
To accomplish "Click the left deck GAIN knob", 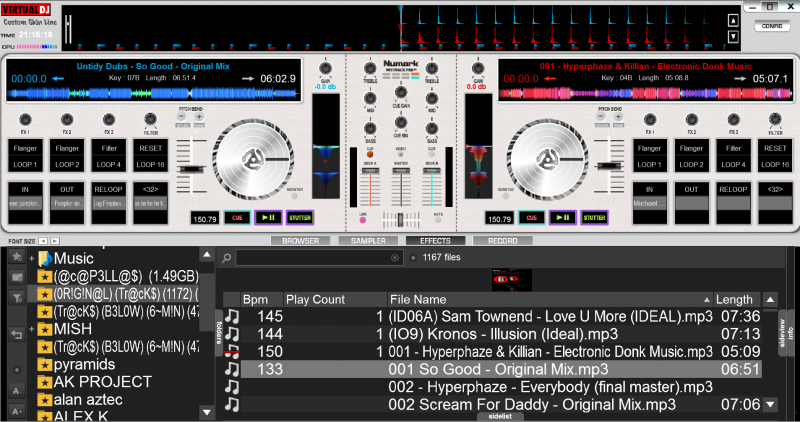I will [x=325, y=68].
